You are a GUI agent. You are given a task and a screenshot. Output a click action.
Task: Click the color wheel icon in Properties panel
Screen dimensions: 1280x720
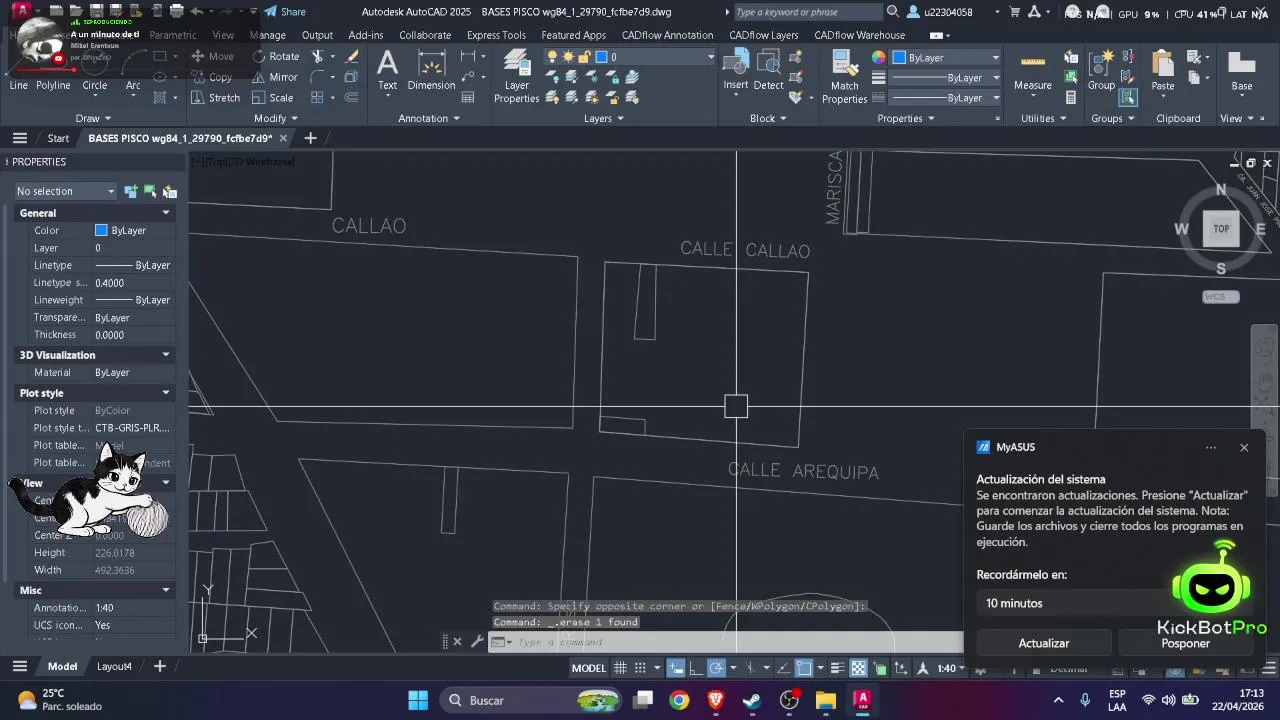[878, 57]
